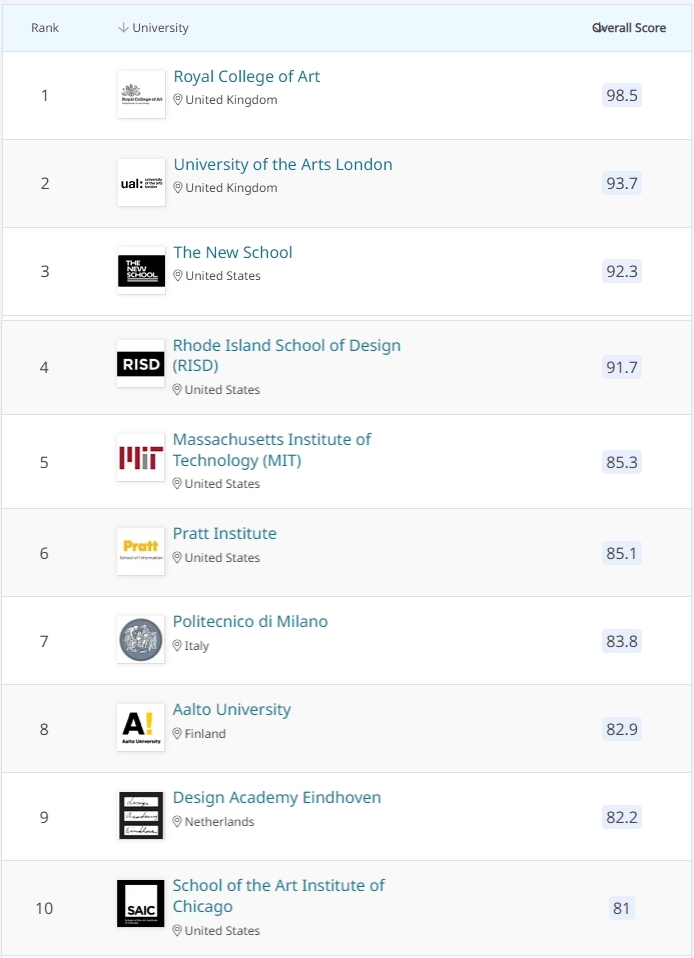This screenshot has height=958, width=694.
Task: Click The New School logo
Action: coord(141,271)
